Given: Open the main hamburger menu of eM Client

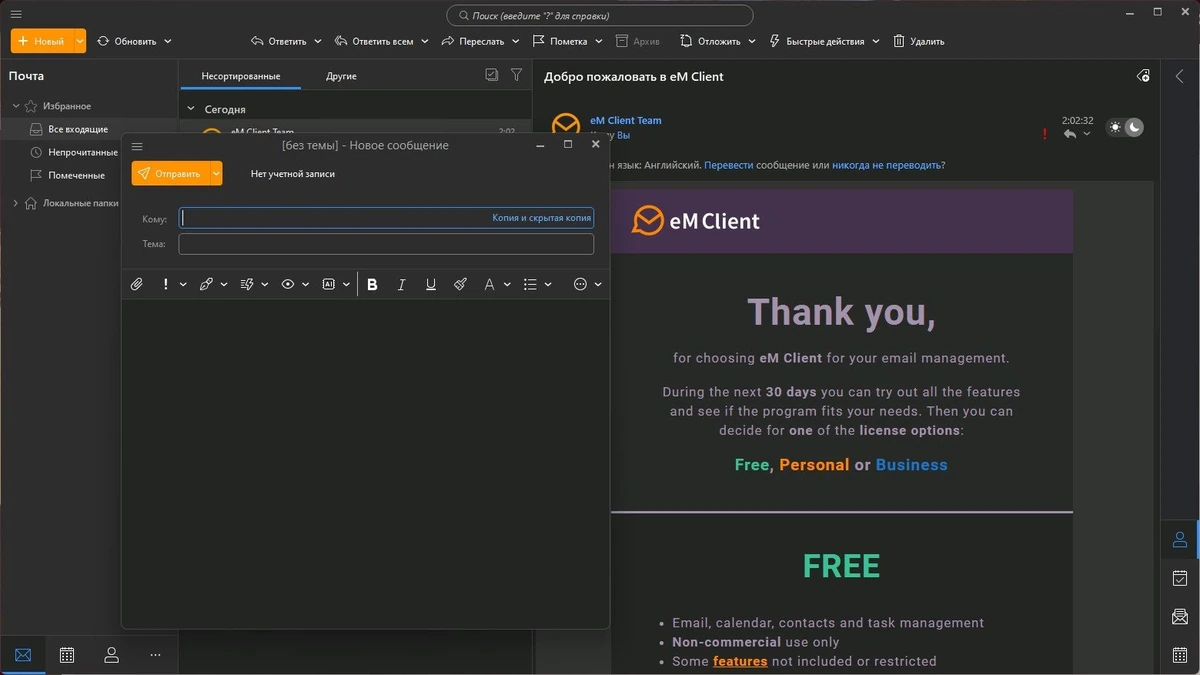Looking at the screenshot, I should 16,14.
